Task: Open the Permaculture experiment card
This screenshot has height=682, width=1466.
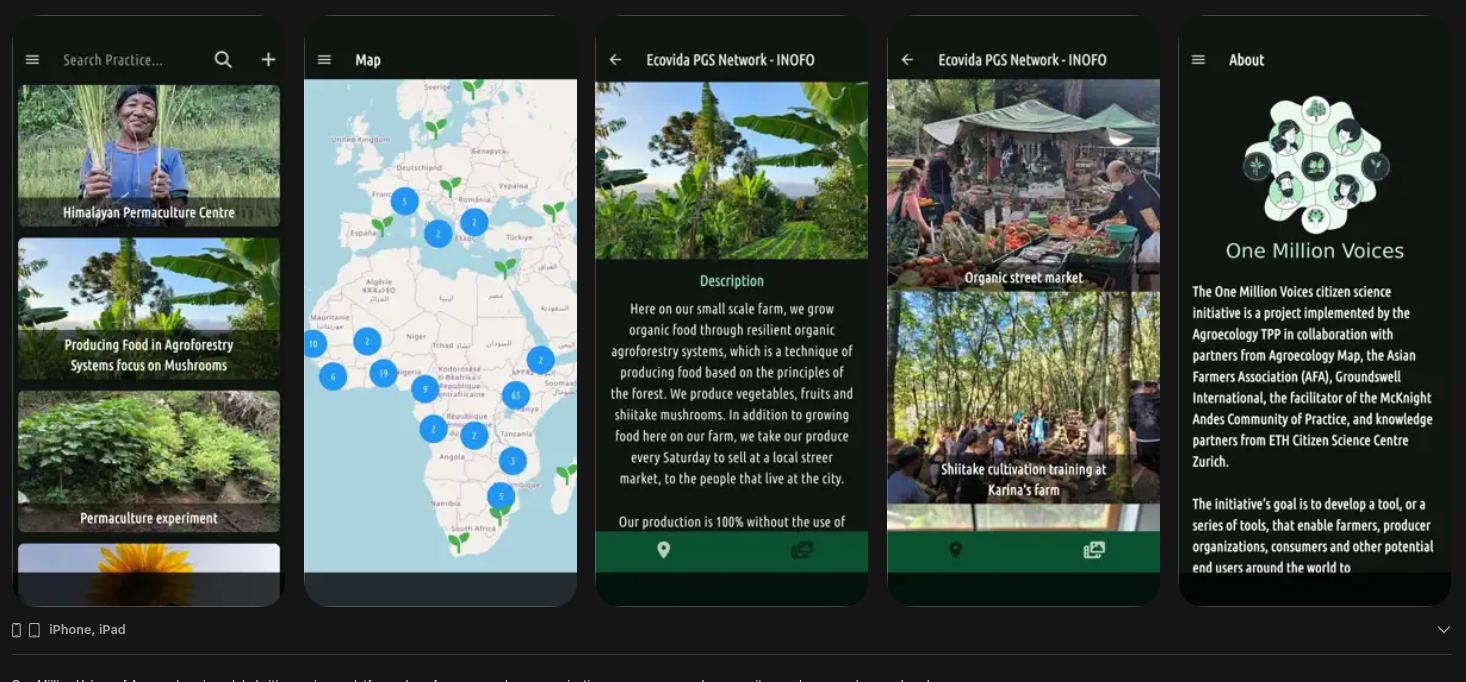Action: tap(149, 461)
